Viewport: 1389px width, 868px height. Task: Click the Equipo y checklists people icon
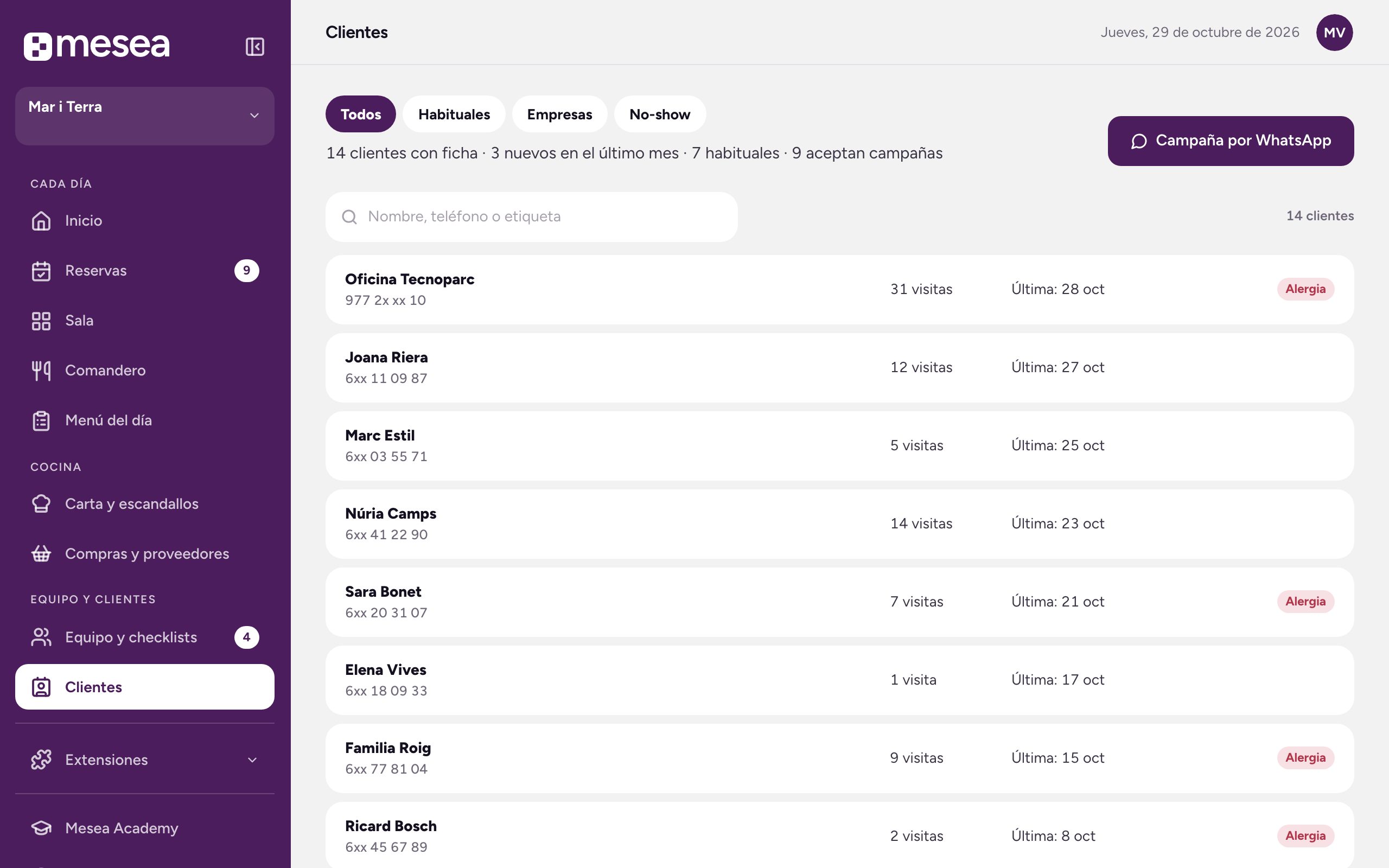tap(41, 637)
